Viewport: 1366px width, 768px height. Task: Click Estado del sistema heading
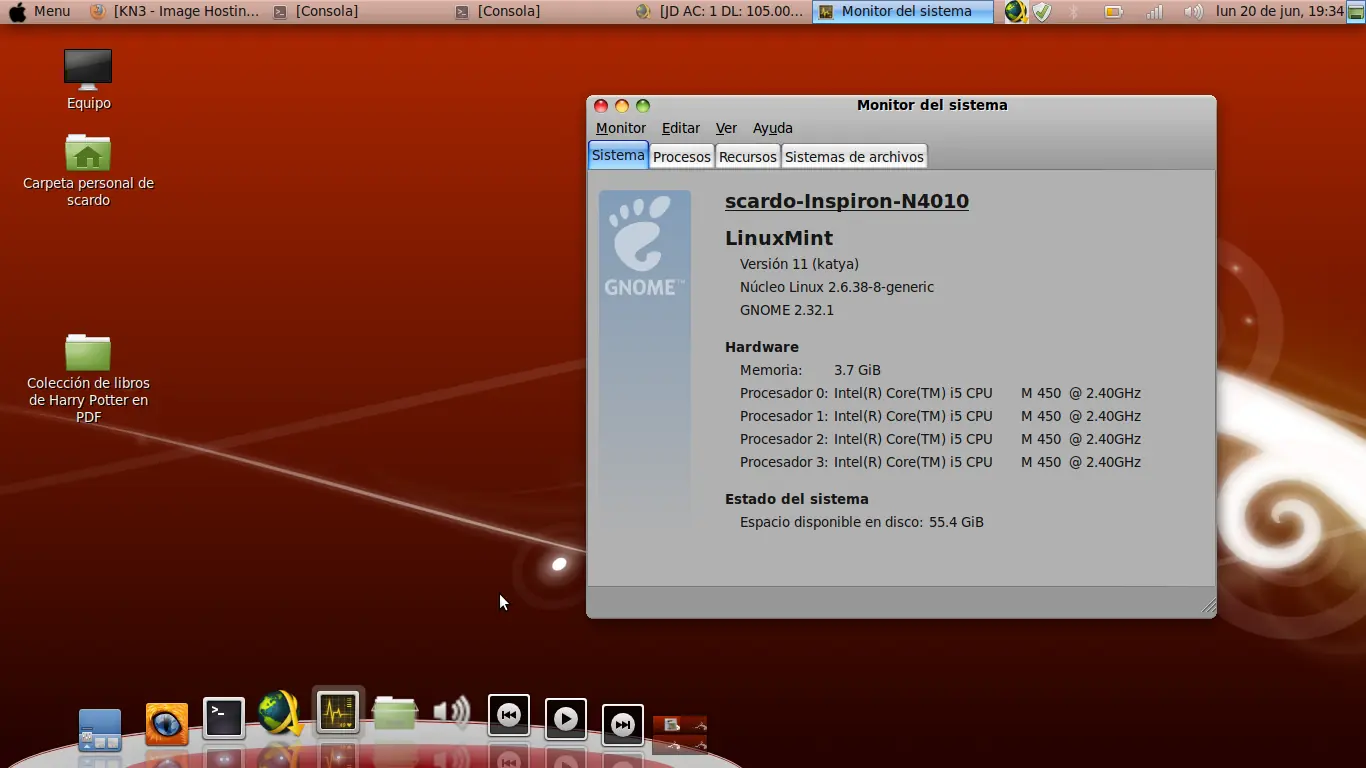[x=797, y=499]
